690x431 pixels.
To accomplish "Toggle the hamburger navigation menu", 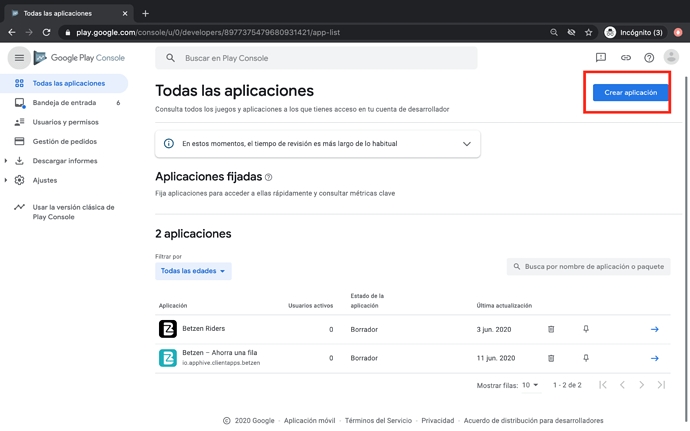I will click(x=19, y=58).
